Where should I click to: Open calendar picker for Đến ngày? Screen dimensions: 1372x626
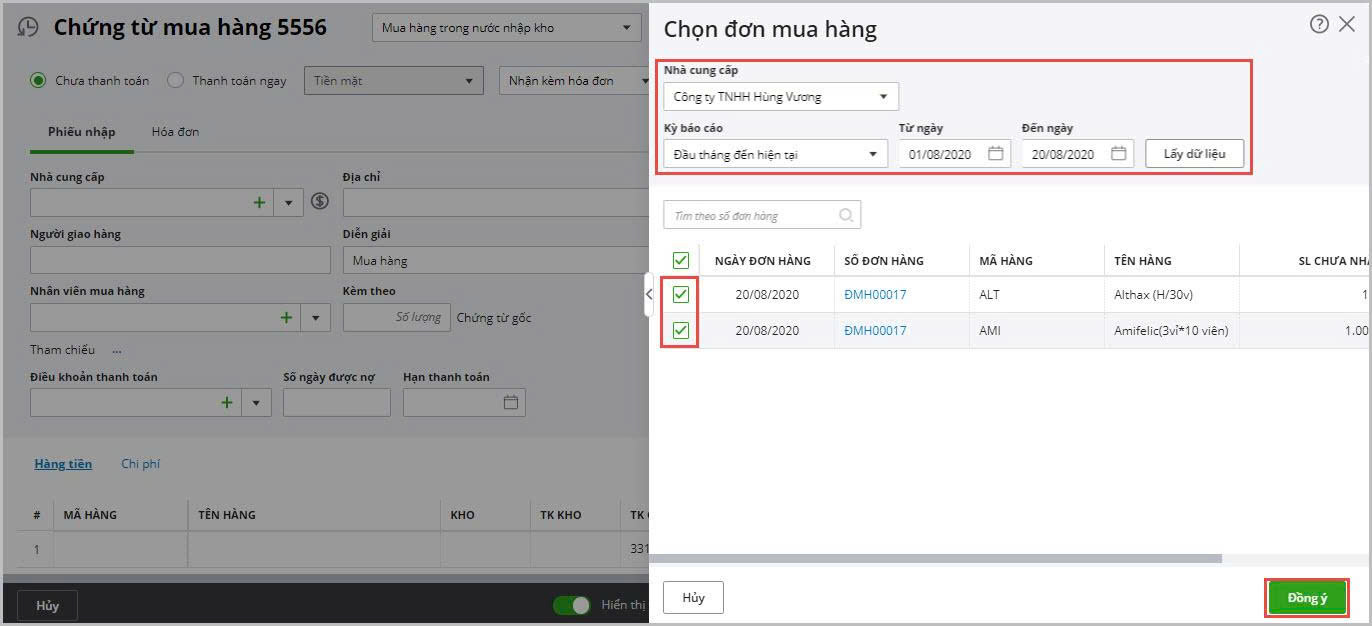tap(1118, 154)
